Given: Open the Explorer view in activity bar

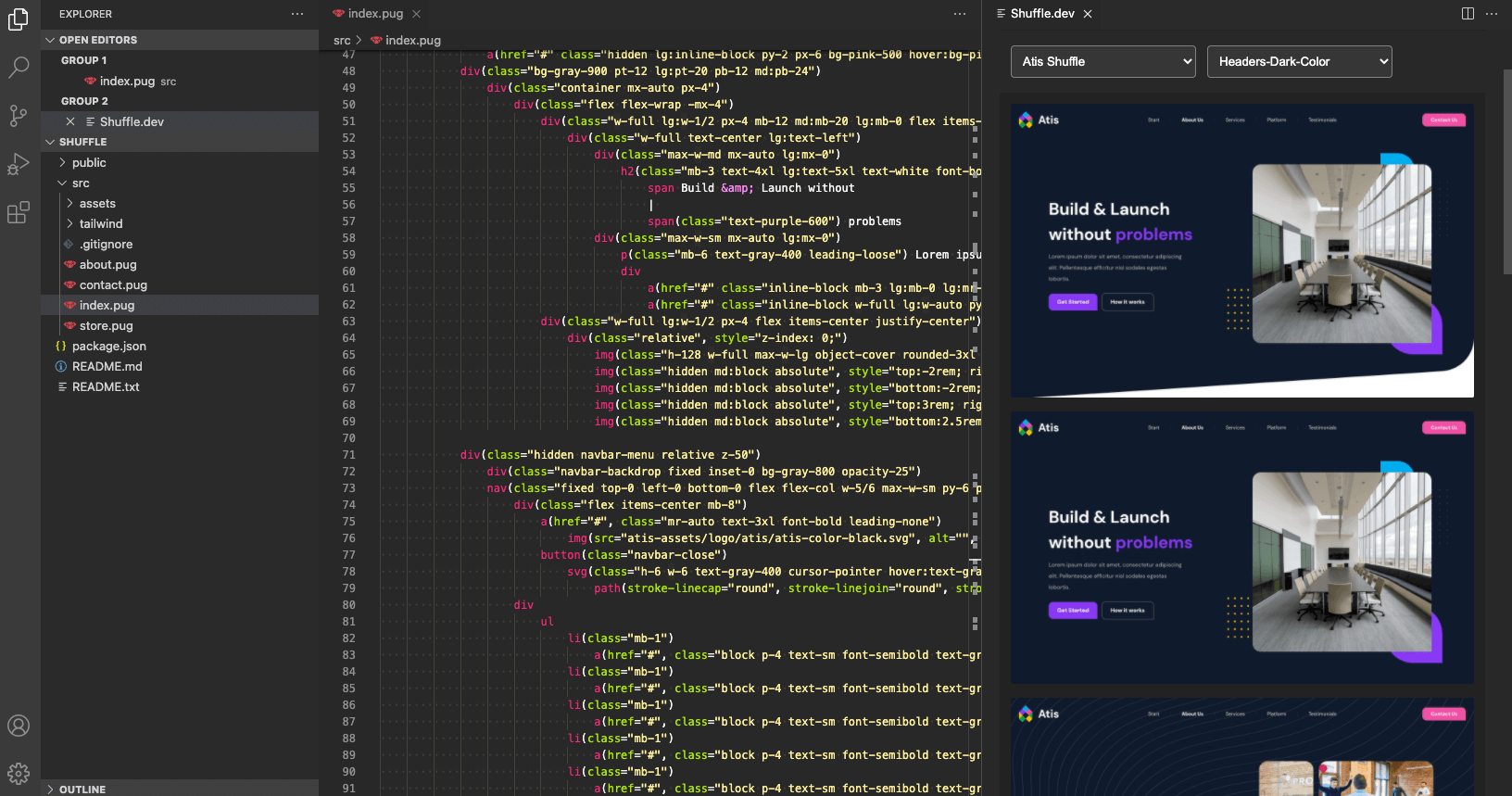Looking at the screenshot, I should (19, 19).
